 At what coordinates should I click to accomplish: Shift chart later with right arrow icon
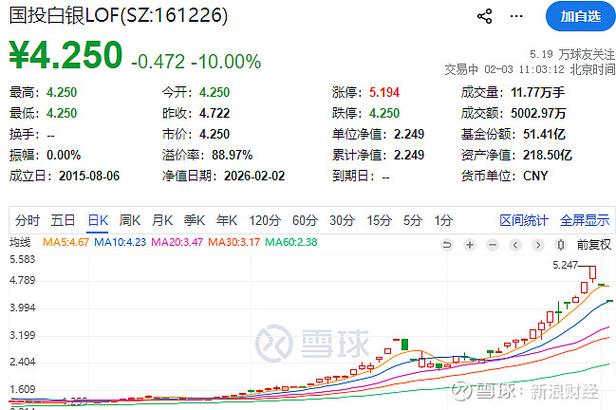coord(538,245)
